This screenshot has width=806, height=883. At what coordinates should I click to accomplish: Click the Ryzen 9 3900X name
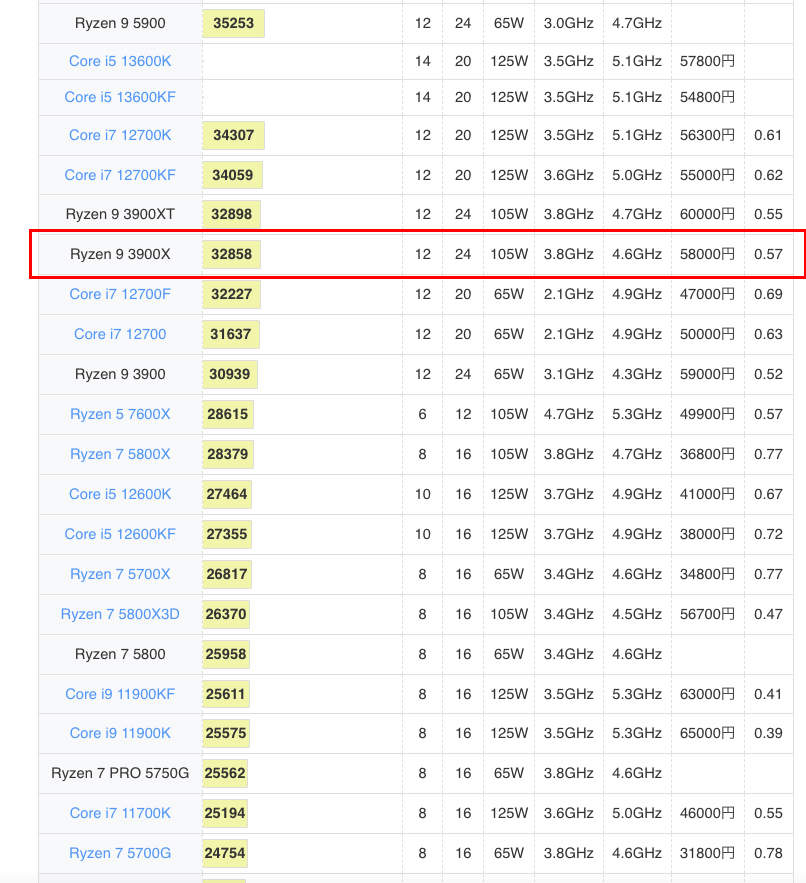pyautogui.click(x=120, y=254)
